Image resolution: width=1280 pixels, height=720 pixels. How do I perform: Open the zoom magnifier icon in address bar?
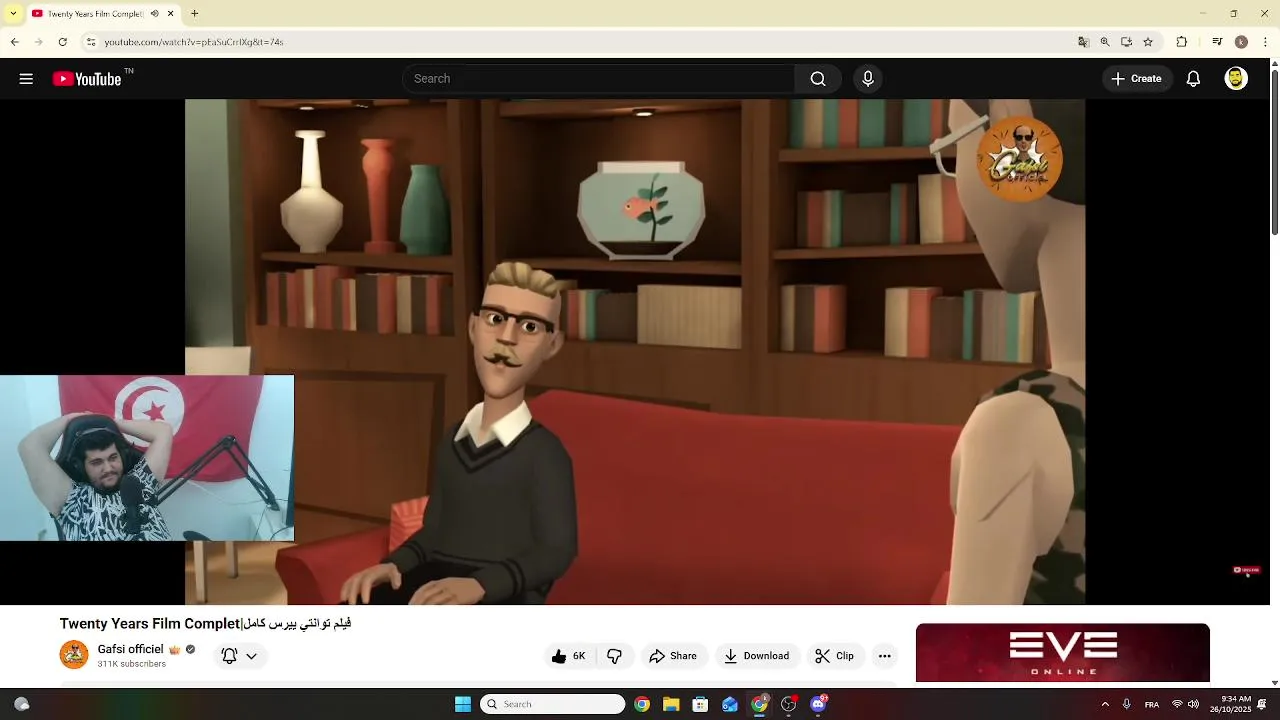click(1105, 42)
